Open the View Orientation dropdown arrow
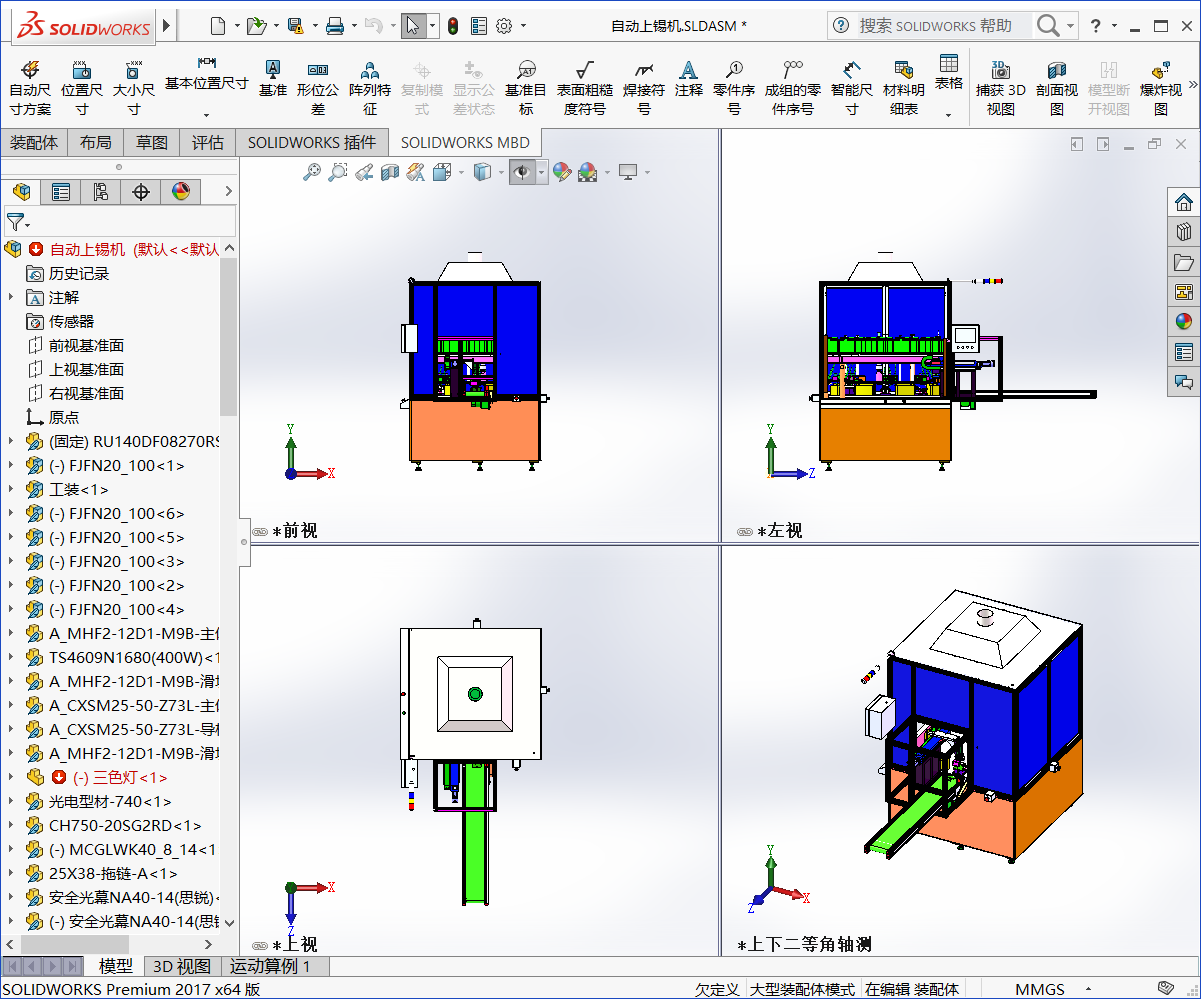The height and width of the screenshot is (999, 1201). [461, 173]
